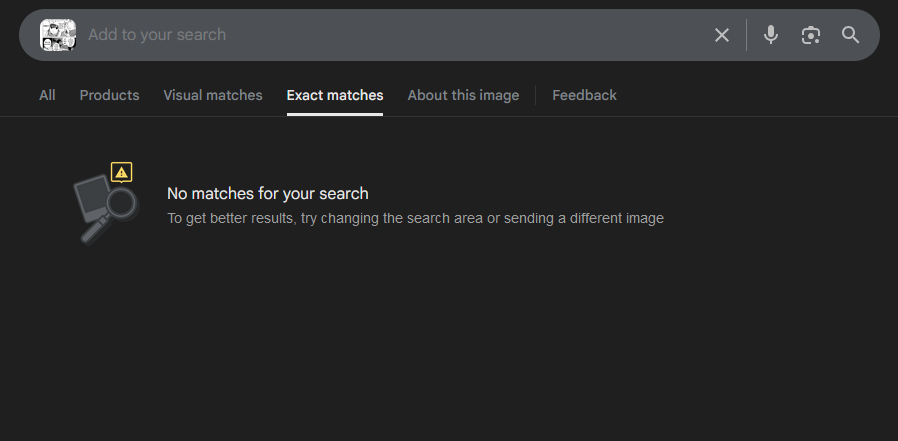Click the Exact matches tab
Image resolution: width=898 pixels, height=441 pixels.
click(x=335, y=95)
